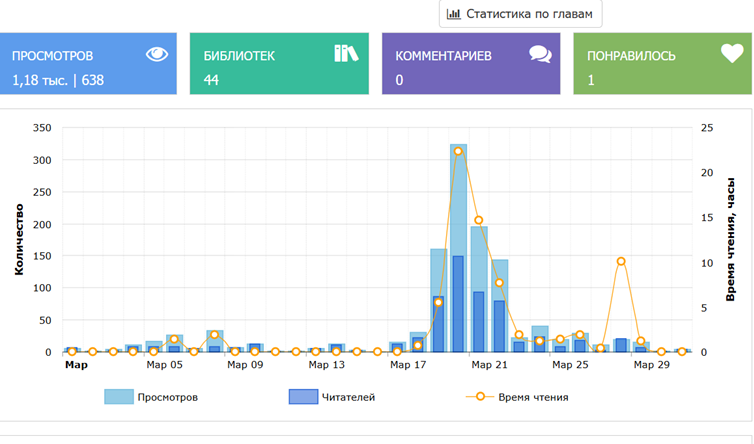The height and width of the screenshot is (444, 754).
Task: Open Статистика по главам button
Action: 520,14
